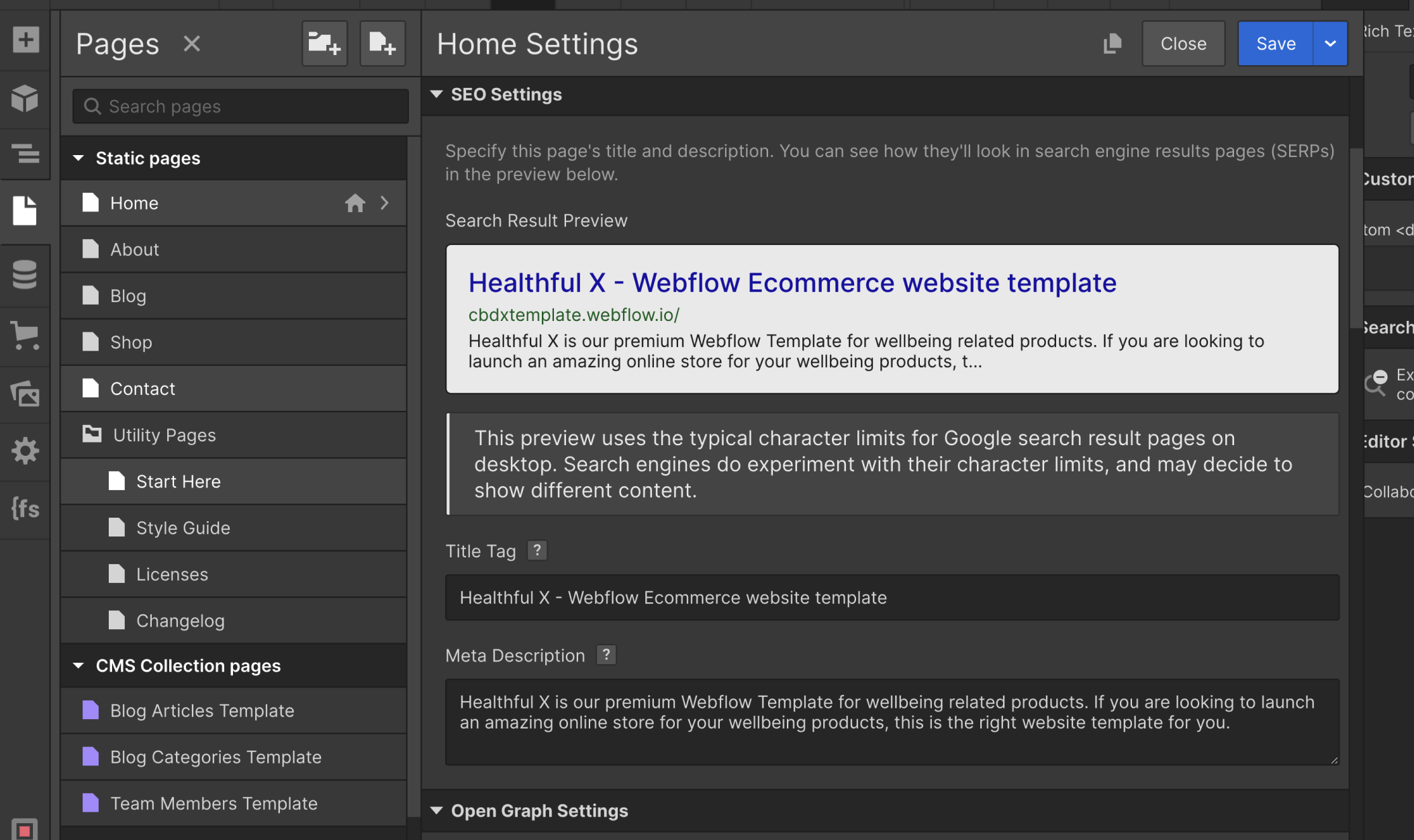
Task: Collapse the SEO Settings section
Action: point(436,94)
